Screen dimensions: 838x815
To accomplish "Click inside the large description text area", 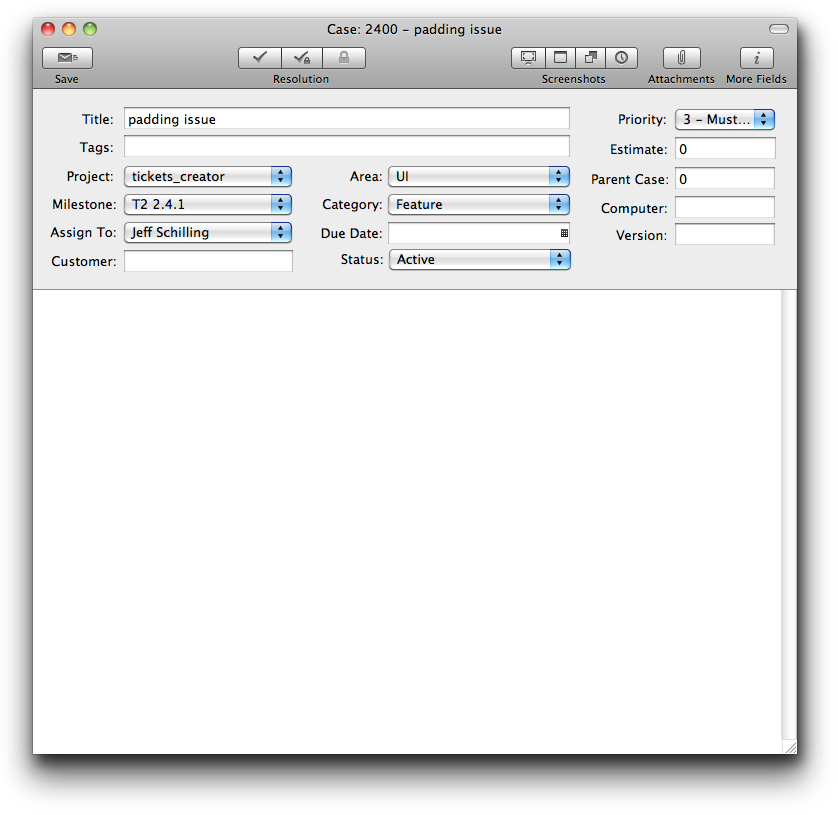I will [407, 522].
